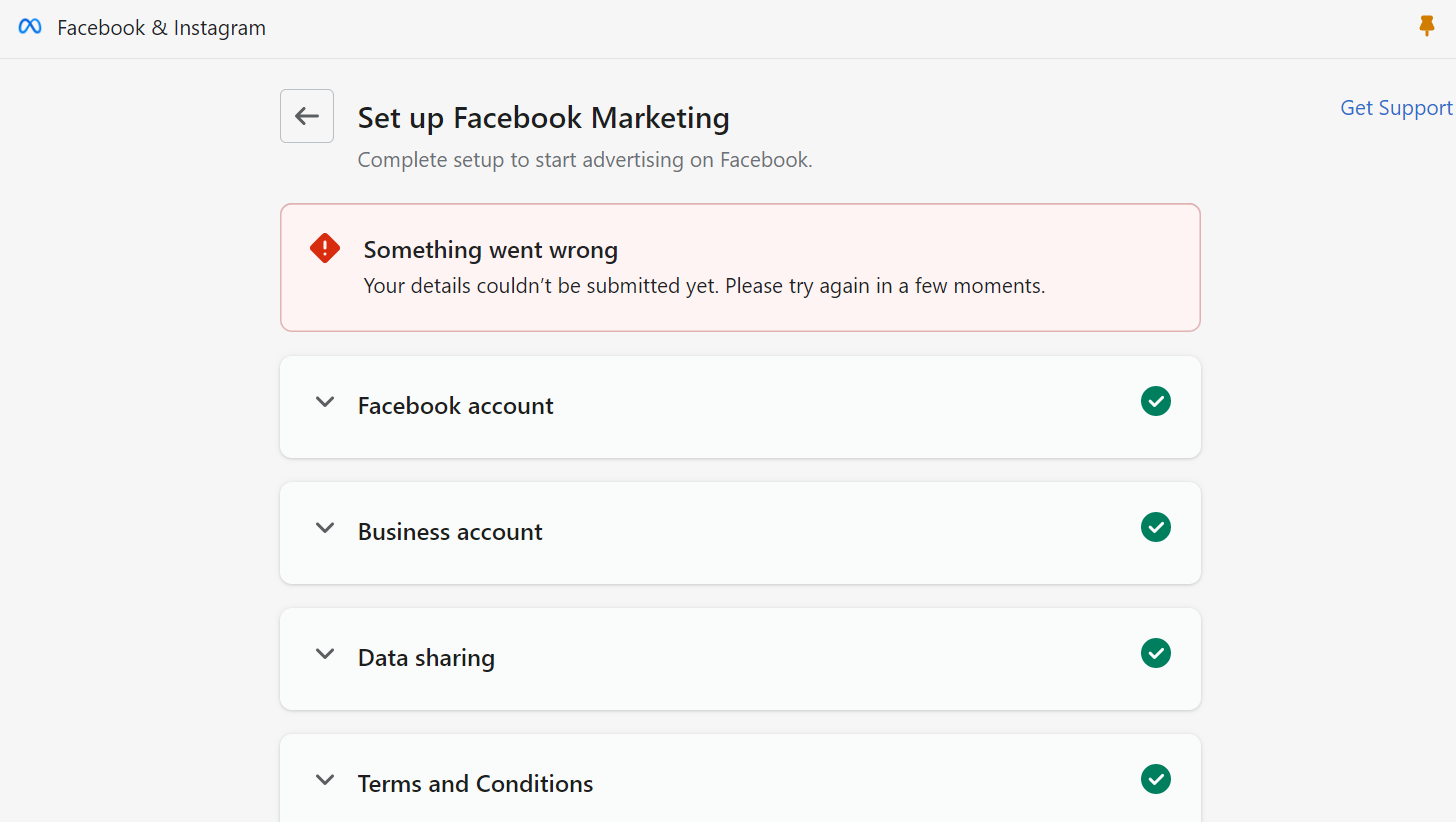Select the Facebook account section title
This screenshot has width=1456, height=822.
click(x=456, y=406)
